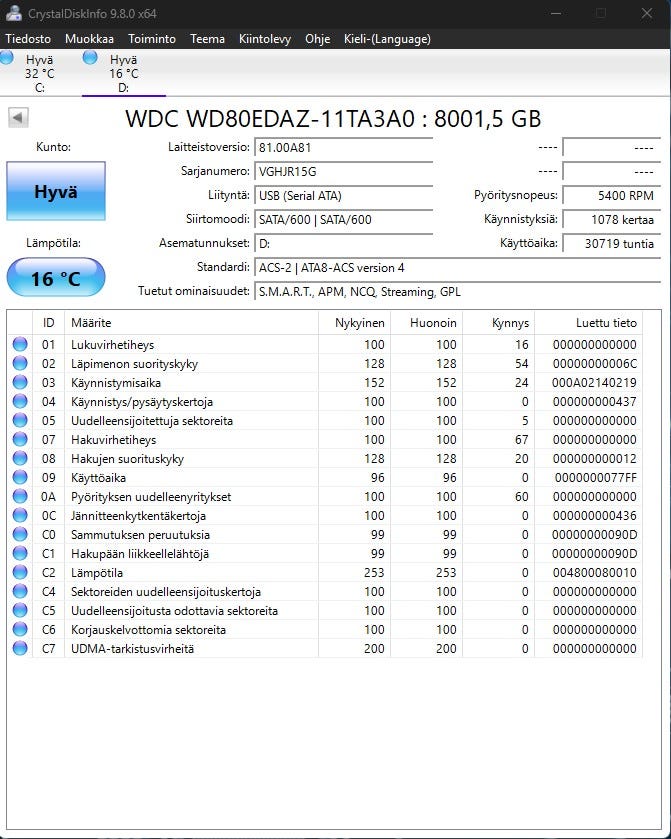
Task: Click raw value 000000000436
Action: tap(594, 515)
